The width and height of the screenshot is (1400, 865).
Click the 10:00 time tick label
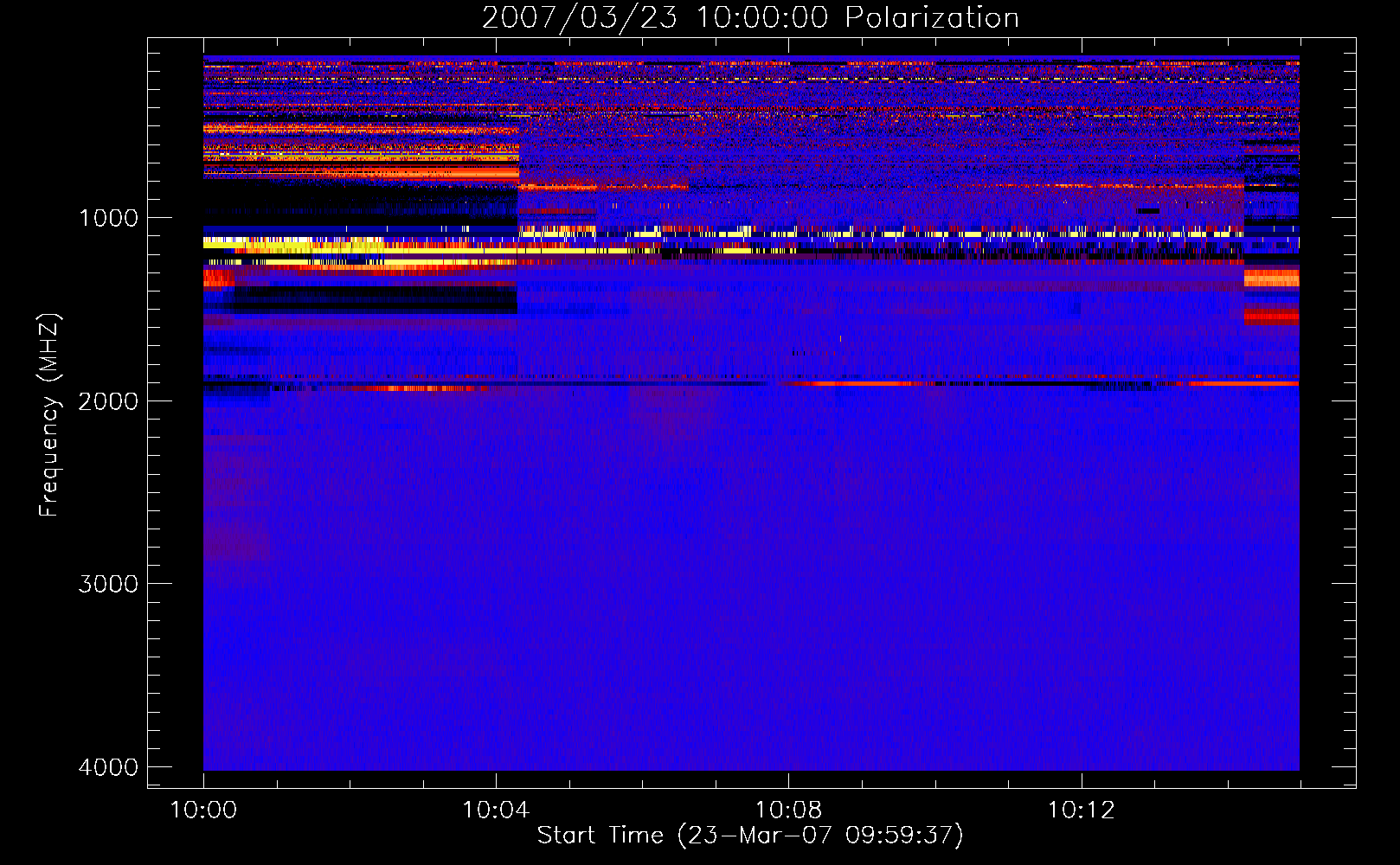pos(203,811)
